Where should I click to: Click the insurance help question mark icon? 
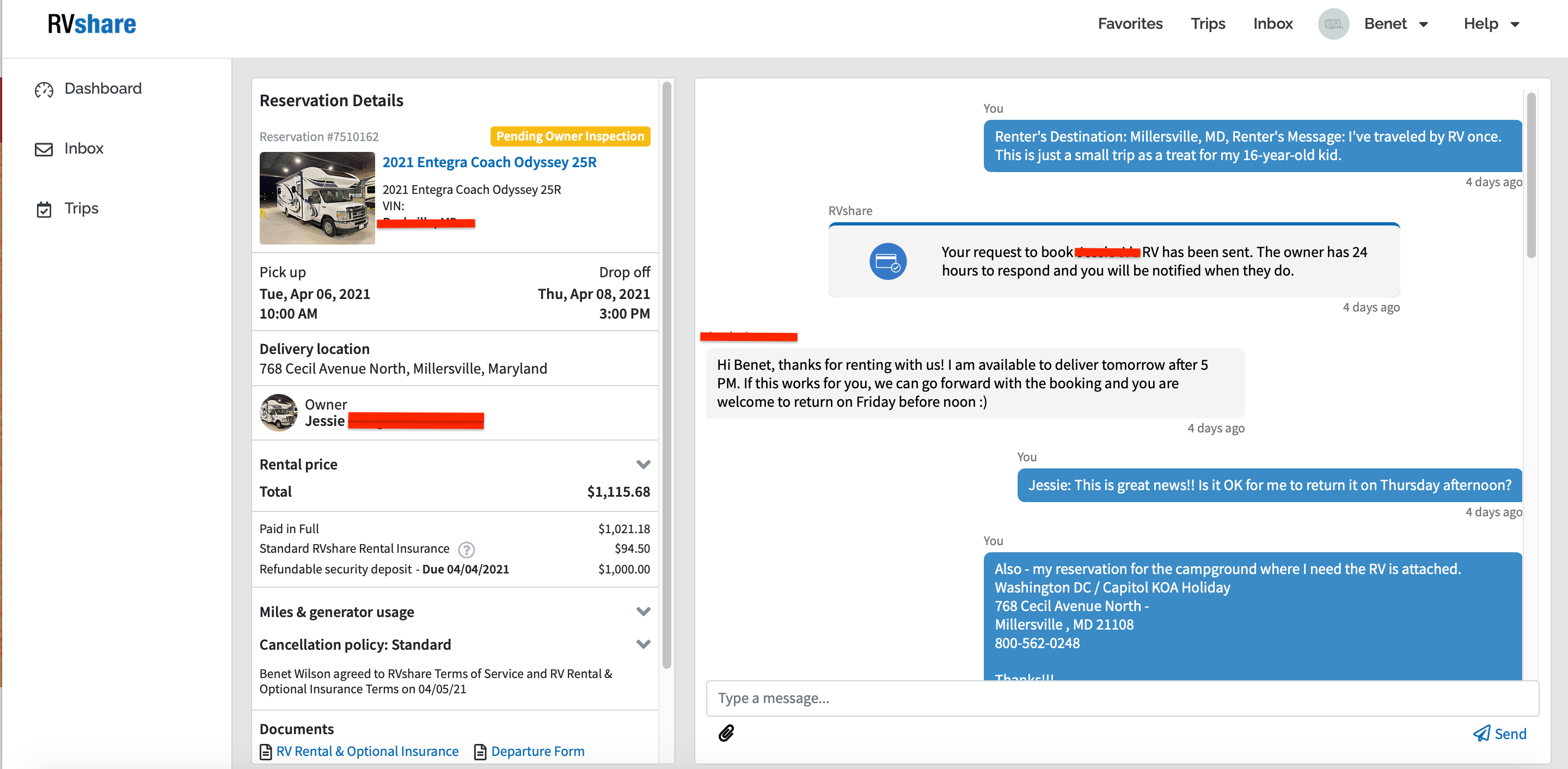[466, 550]
